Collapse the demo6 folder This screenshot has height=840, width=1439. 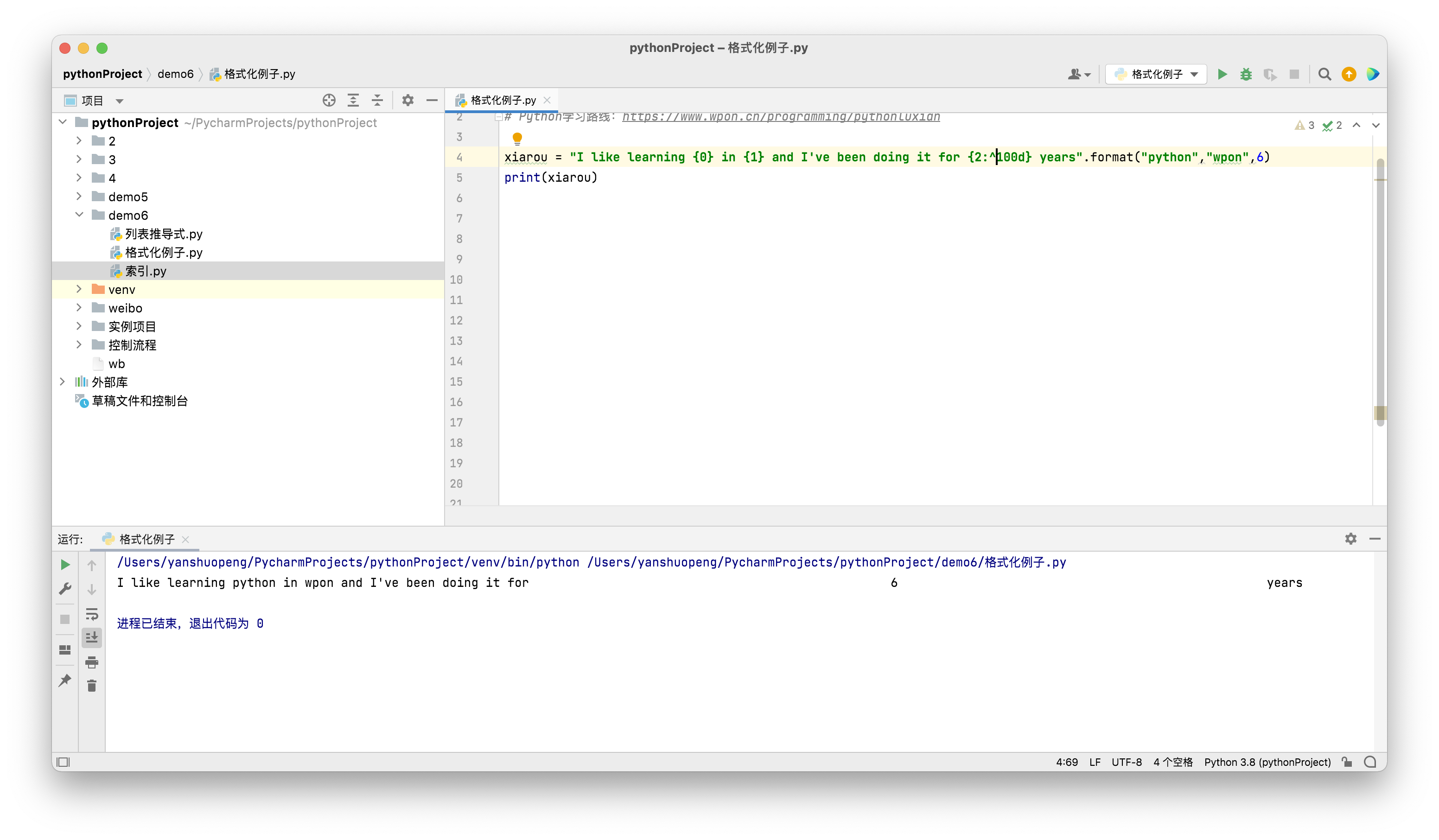click(79, 215)
